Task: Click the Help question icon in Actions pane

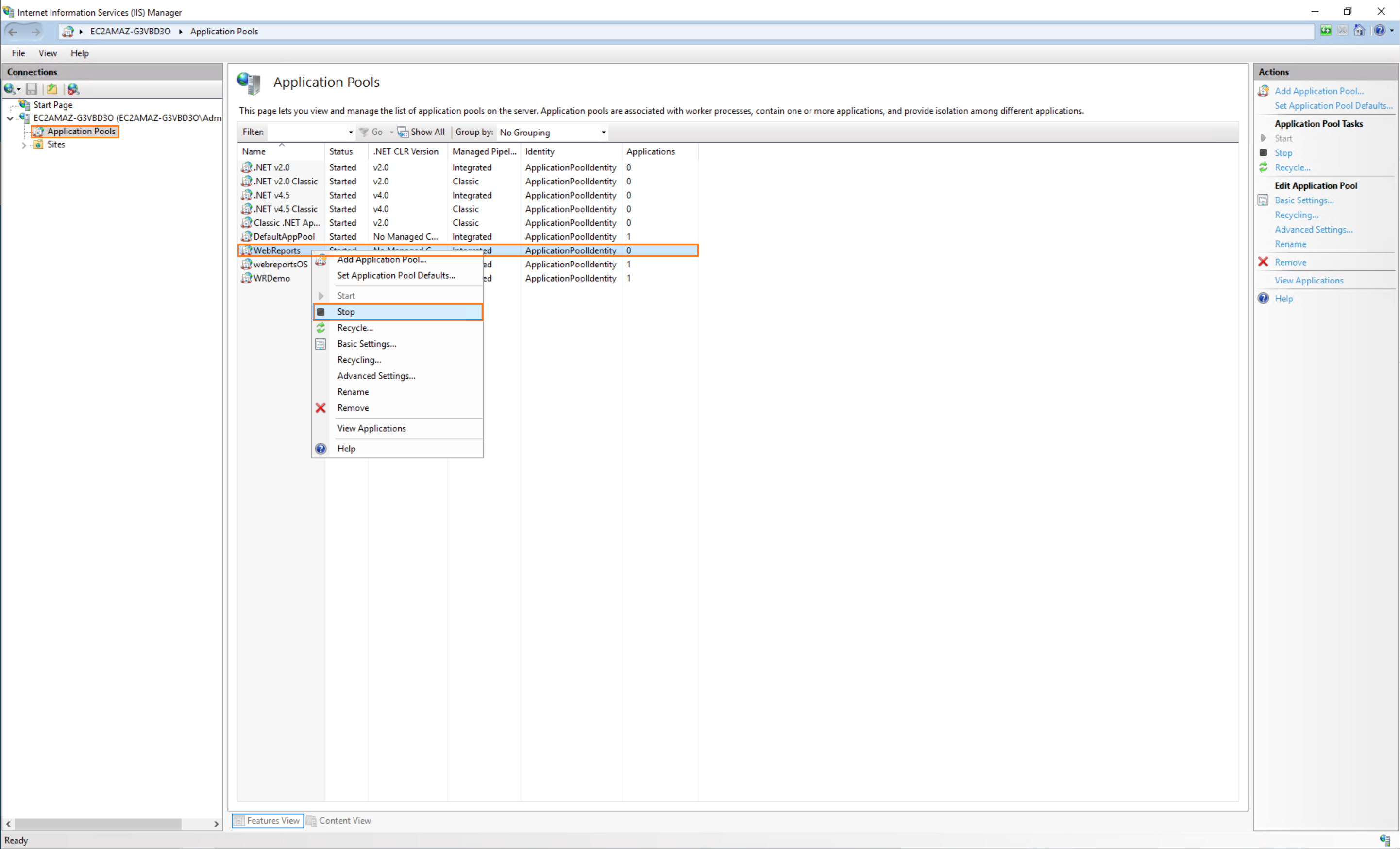Action: point(1263,299)
